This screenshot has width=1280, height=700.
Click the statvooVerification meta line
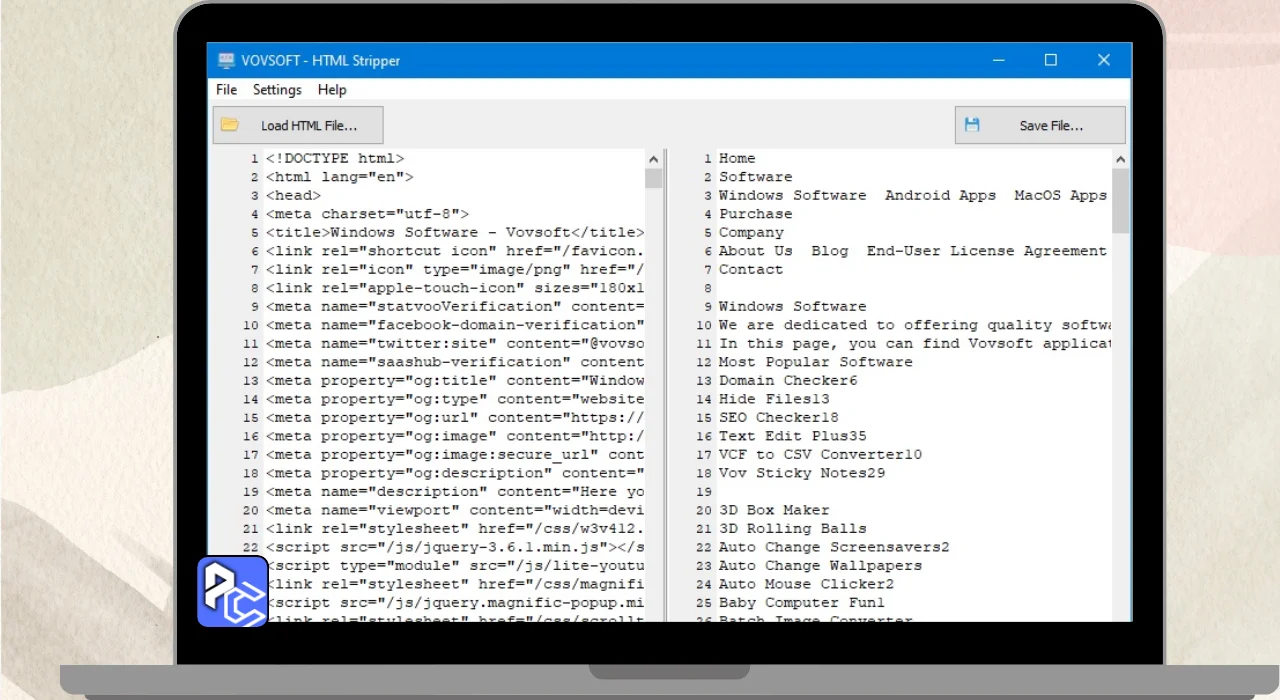tap(455, 306)
